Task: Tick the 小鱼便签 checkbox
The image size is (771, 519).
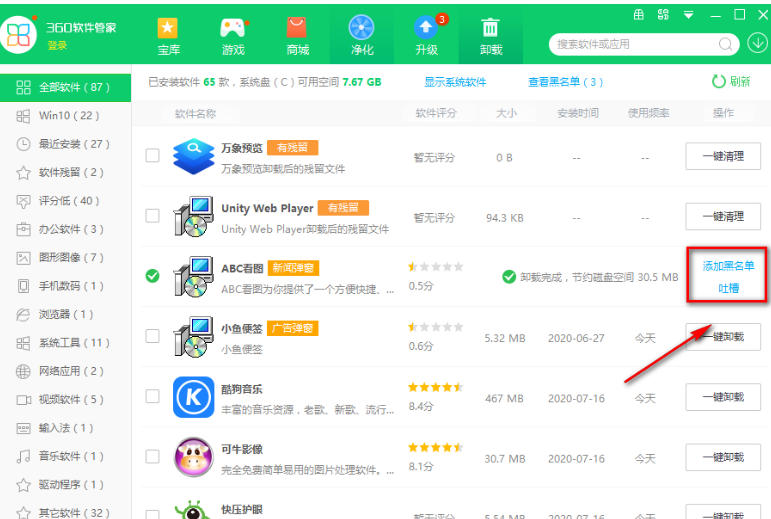Action: pyautogui.click(x=152, y=336)
